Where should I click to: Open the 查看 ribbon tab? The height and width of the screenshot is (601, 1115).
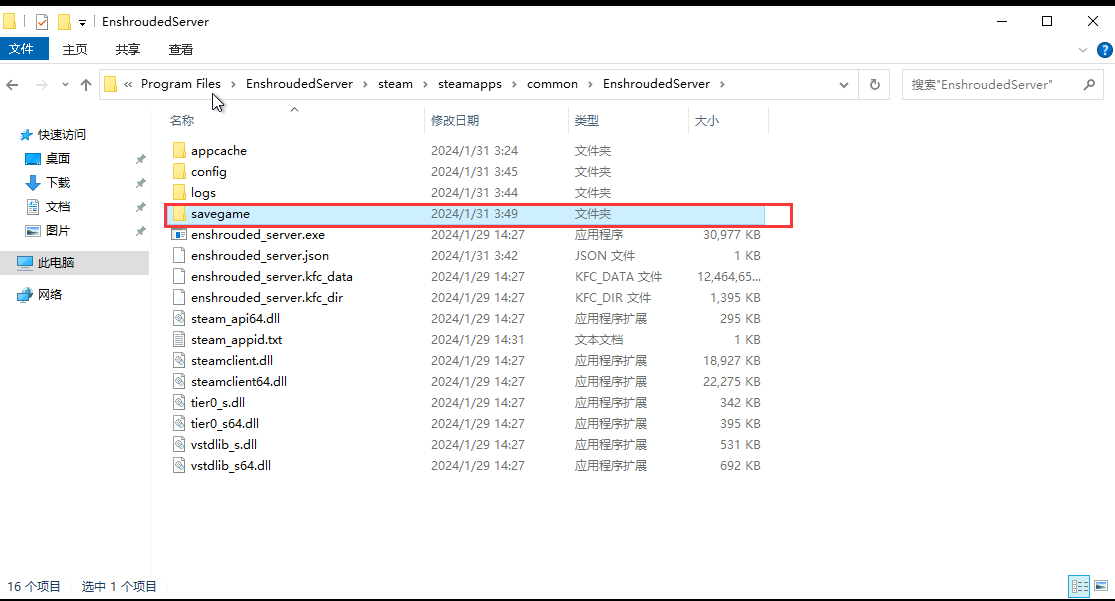tap(181, 49)
